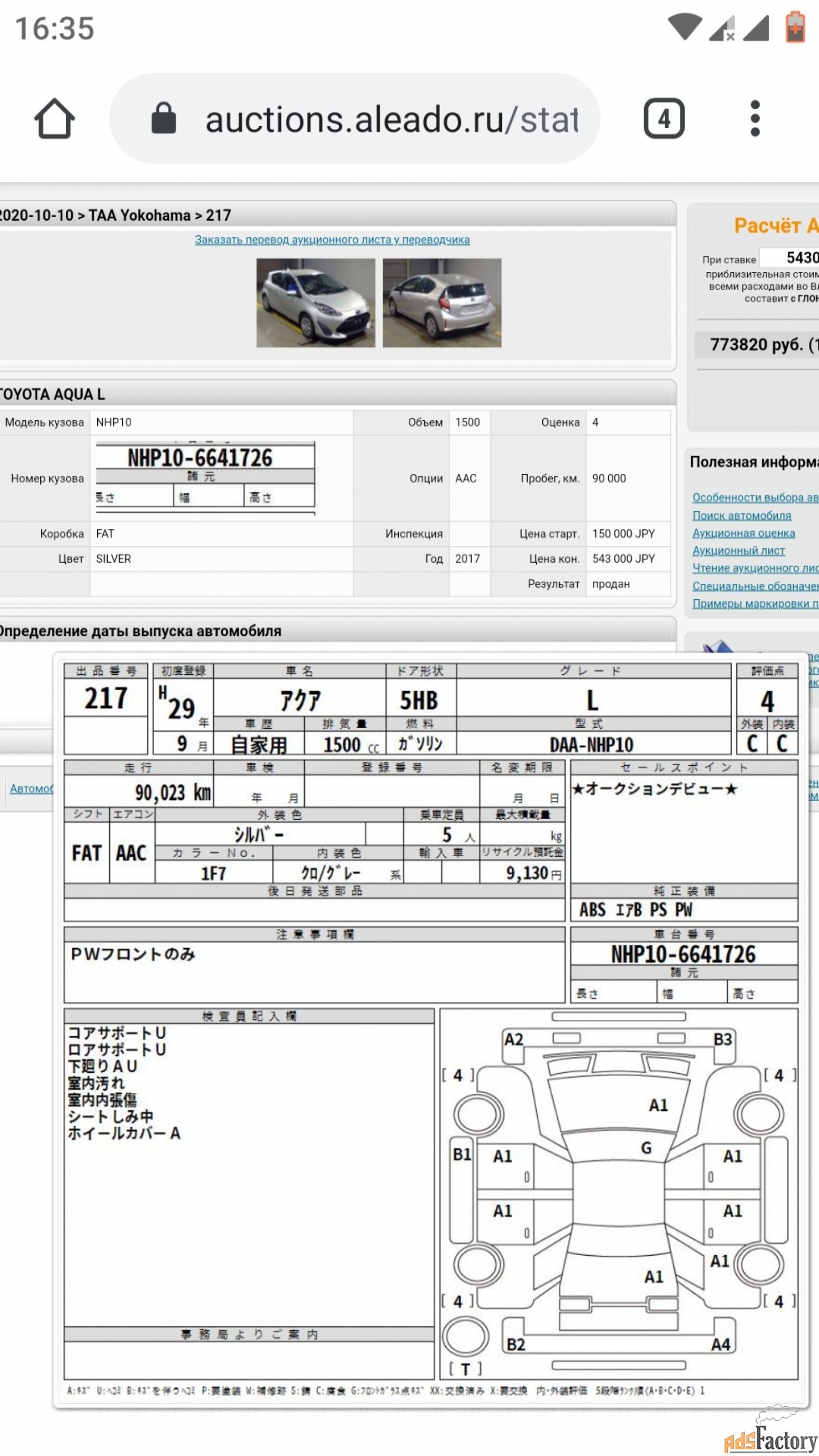Viewport: 819px width, 1456px height.
Task: Select the 'Полезная информа' sidebar heading
Action: 754,462
